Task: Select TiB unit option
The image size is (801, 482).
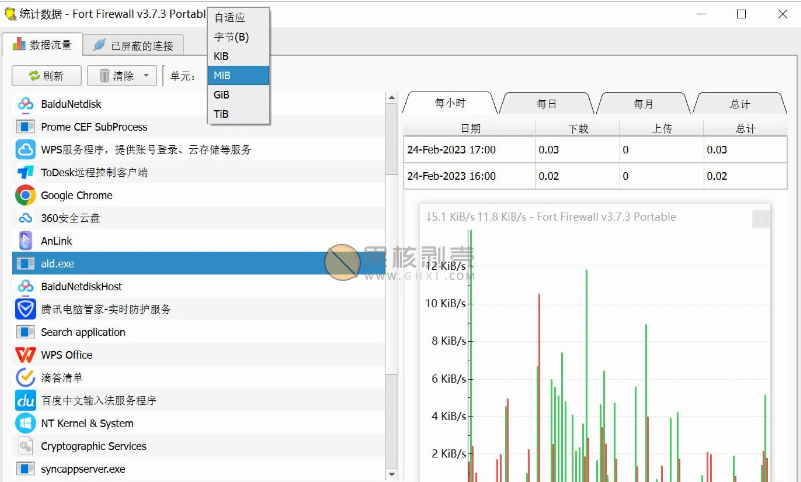Action: pos(238,114)
